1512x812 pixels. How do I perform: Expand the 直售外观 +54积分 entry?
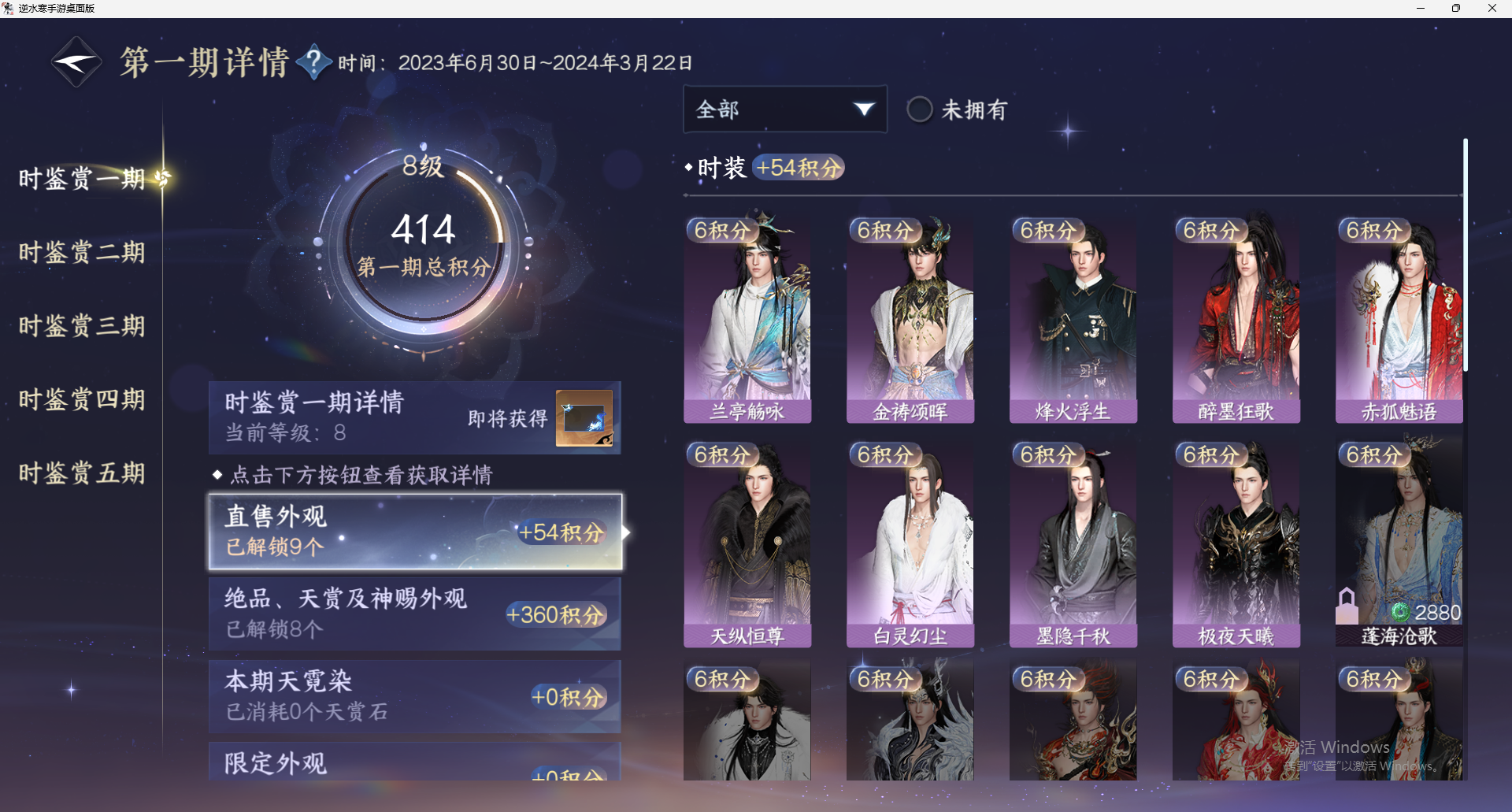[x=416, y=532]
